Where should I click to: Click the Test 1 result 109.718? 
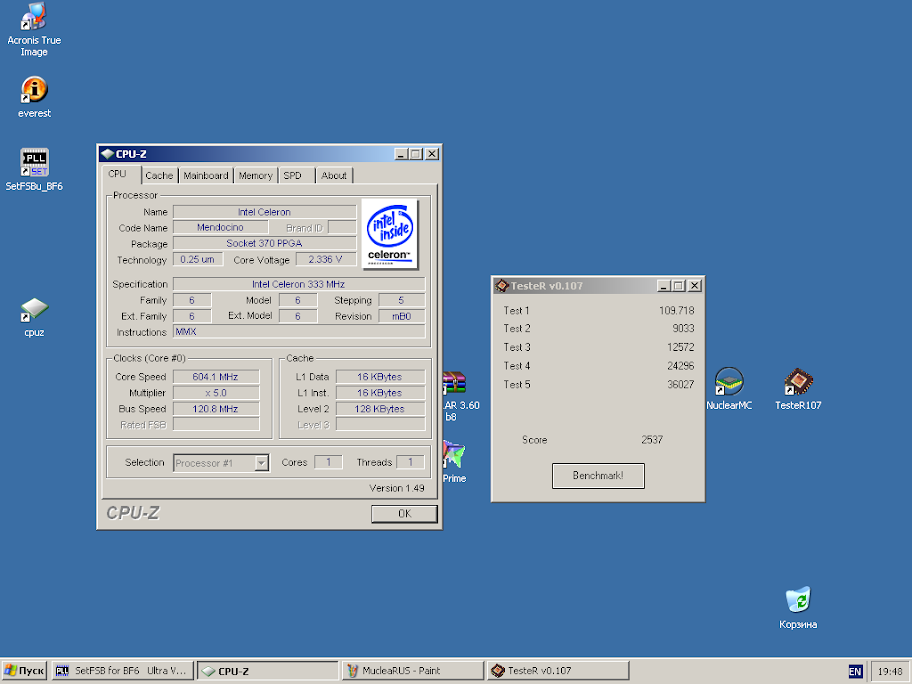tap(676, 311)
